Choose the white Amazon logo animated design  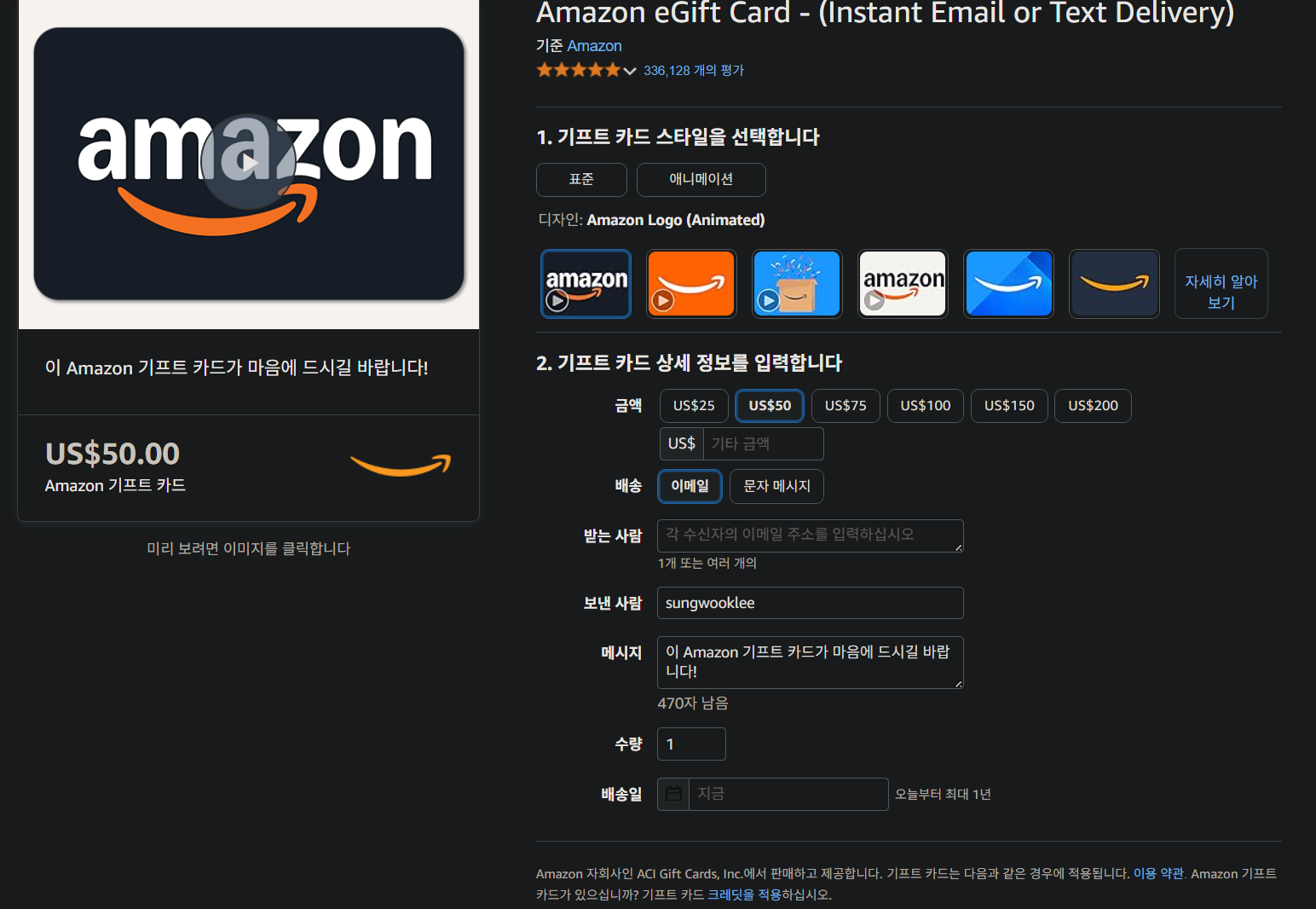tap(903, 283)
